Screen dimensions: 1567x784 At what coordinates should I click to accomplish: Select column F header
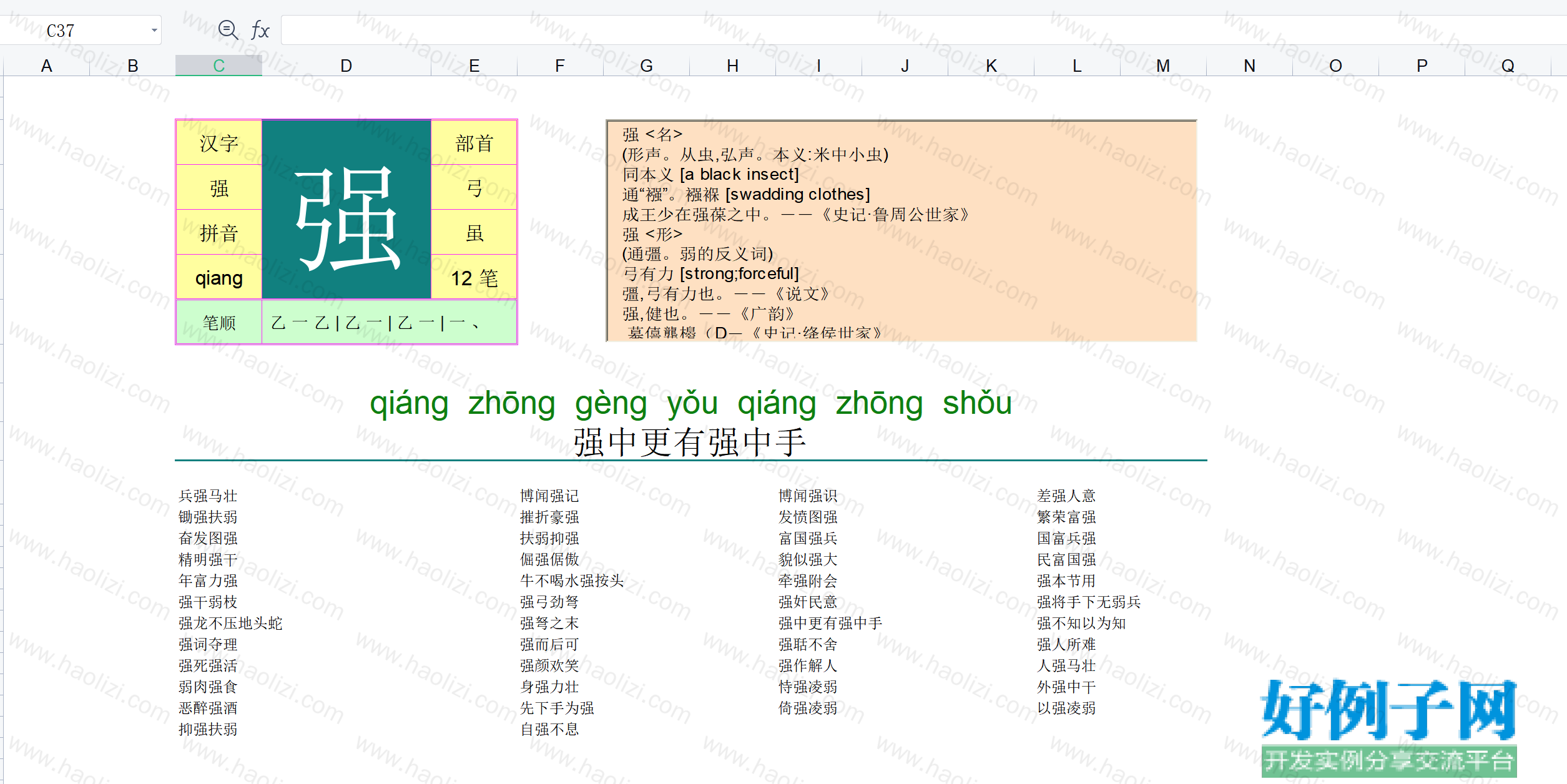click(x=560, y=66)
